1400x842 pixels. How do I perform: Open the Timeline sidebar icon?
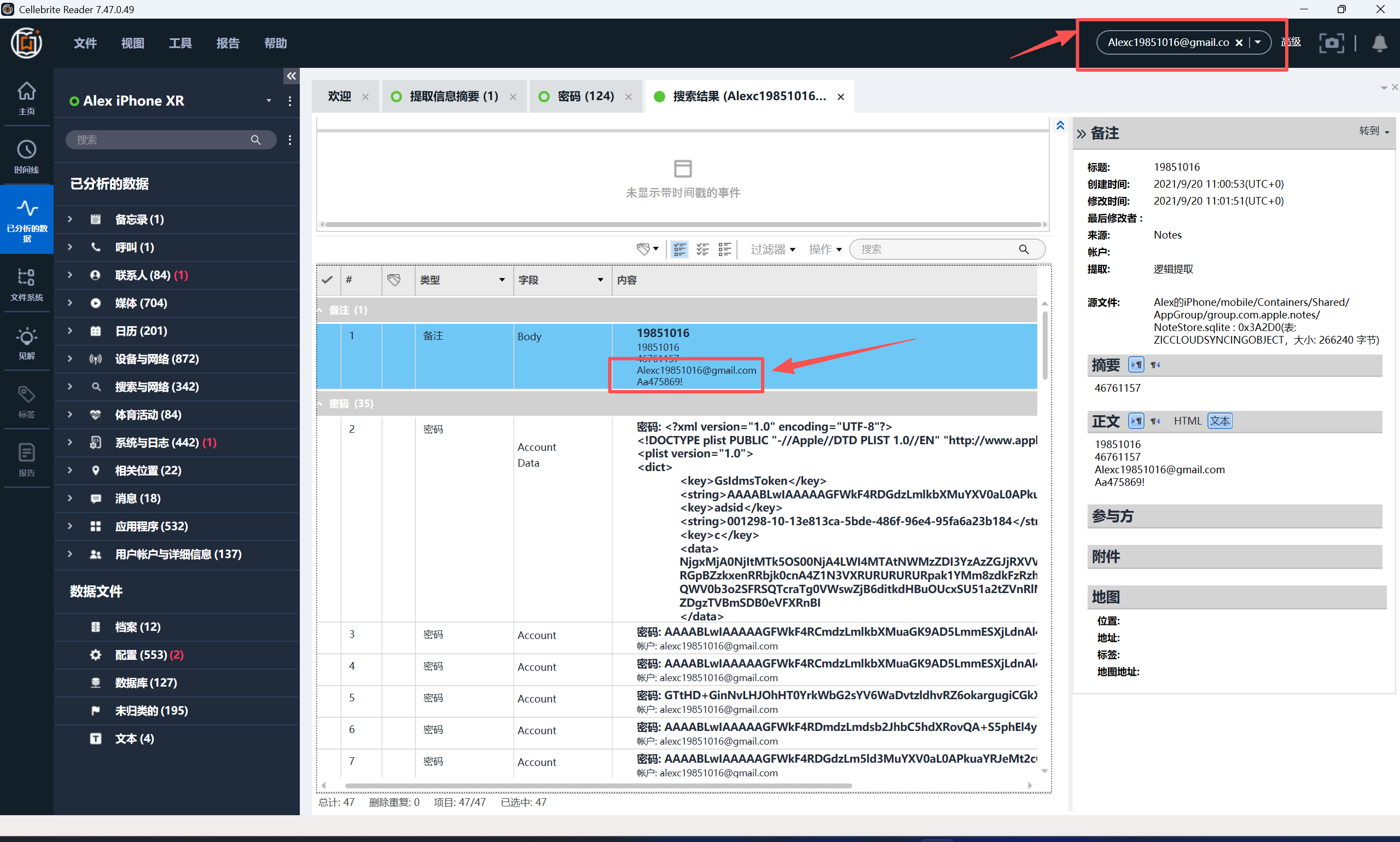tap(26, 156)
